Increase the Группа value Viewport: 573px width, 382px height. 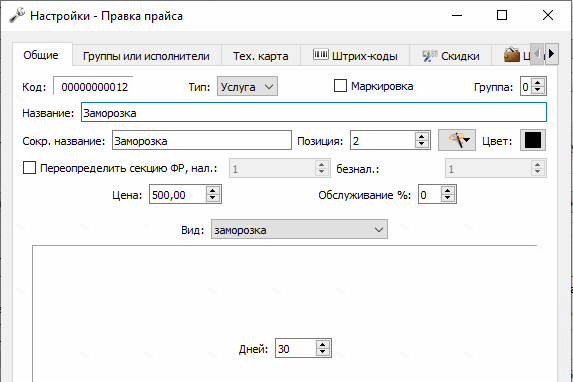[538, 83]
